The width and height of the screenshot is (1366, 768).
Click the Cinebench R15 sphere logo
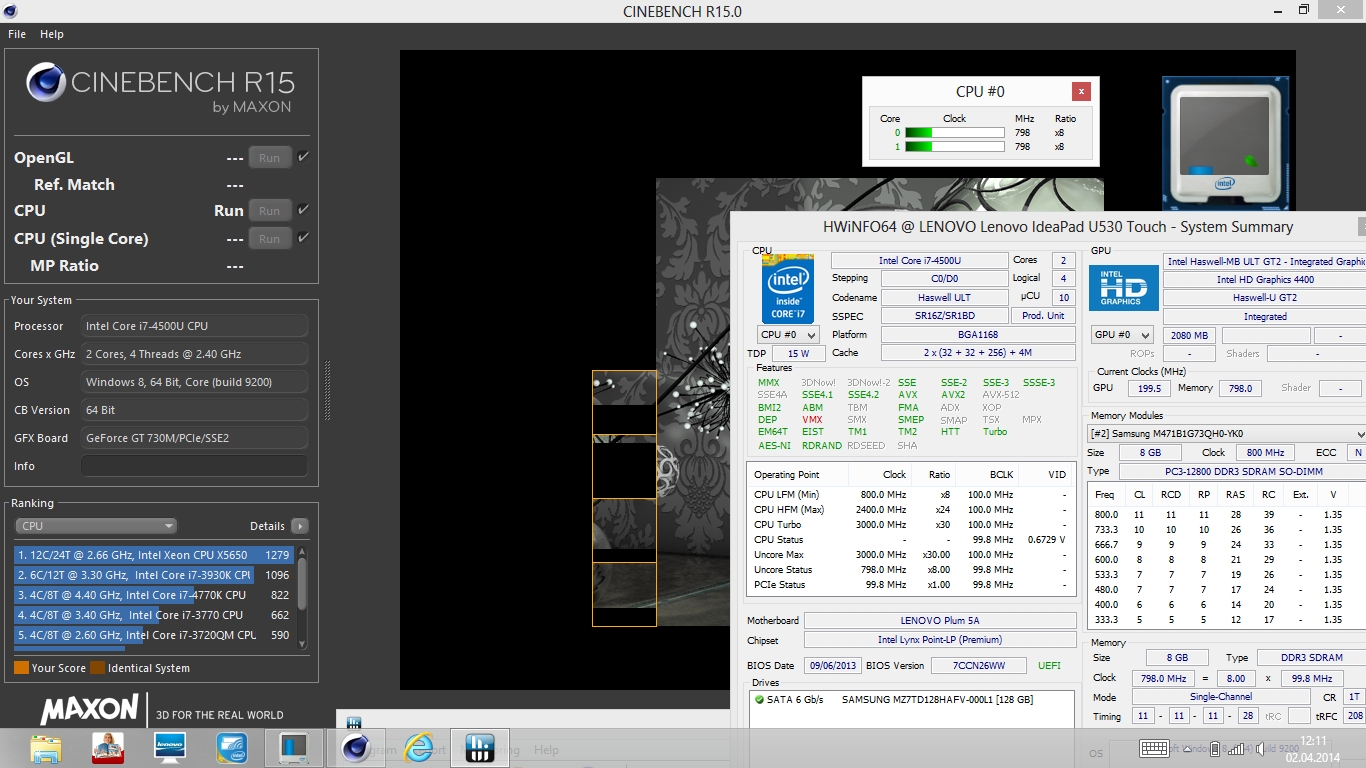point(46,82)
